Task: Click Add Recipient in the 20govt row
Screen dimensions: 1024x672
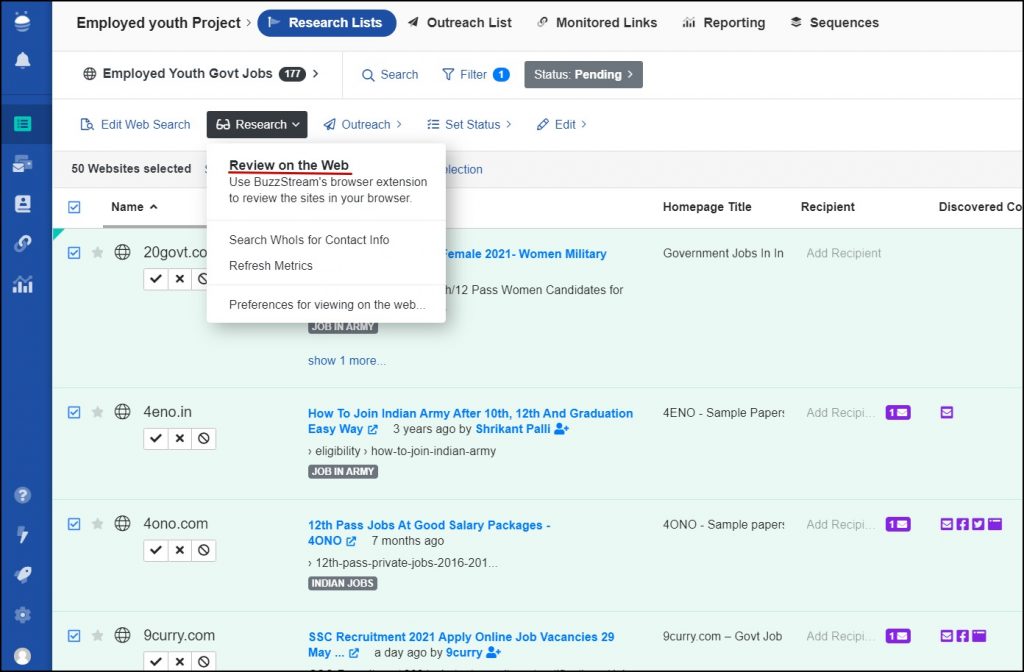Action: coord(843,253)
